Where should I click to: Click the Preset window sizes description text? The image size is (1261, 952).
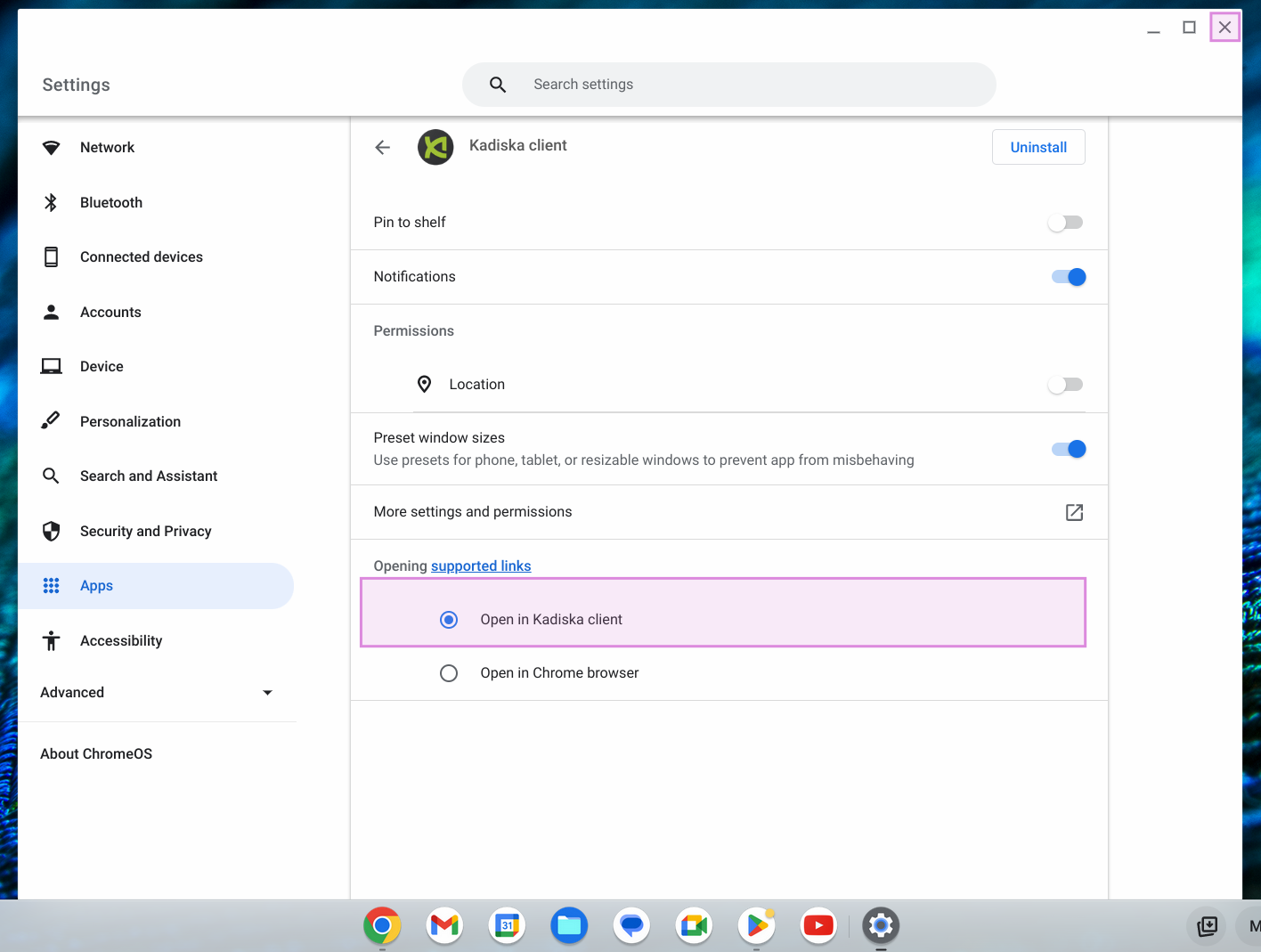[644, 460]
